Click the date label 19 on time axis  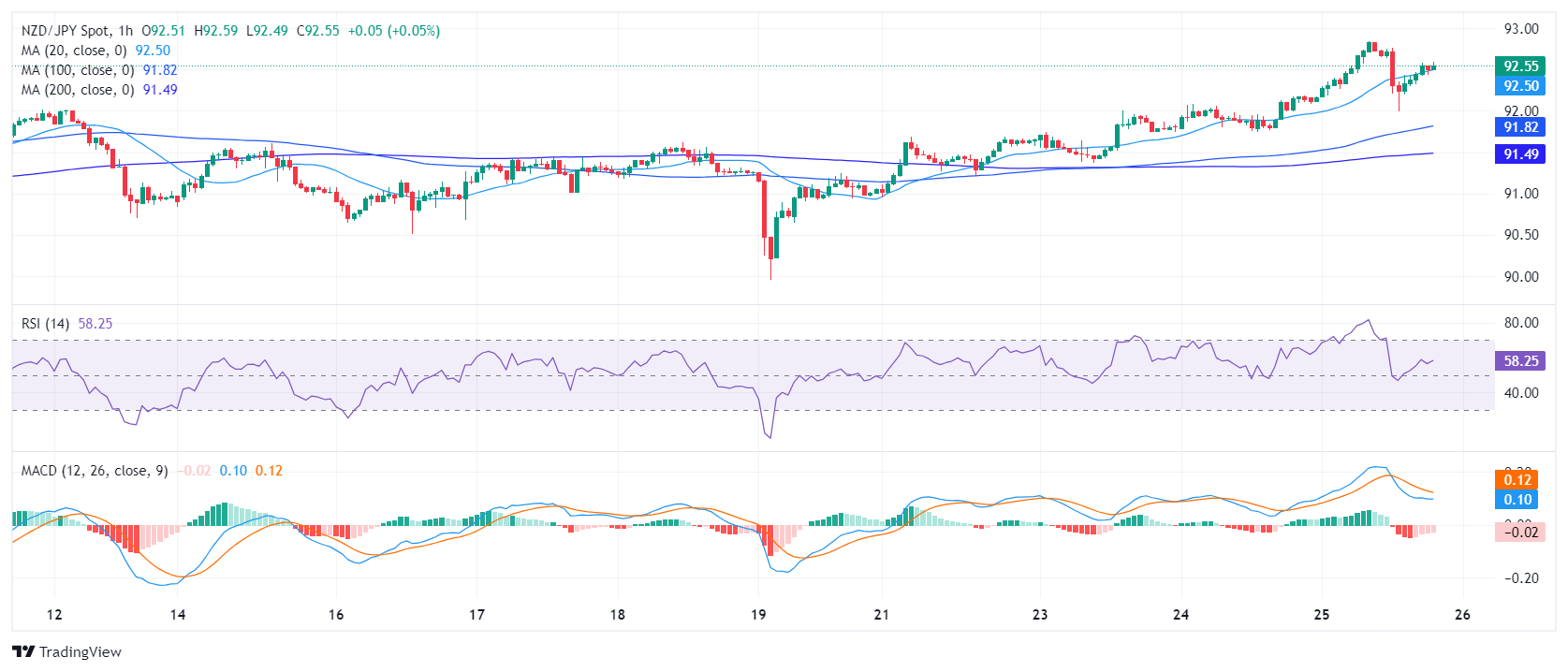click(x=758, y=615)
